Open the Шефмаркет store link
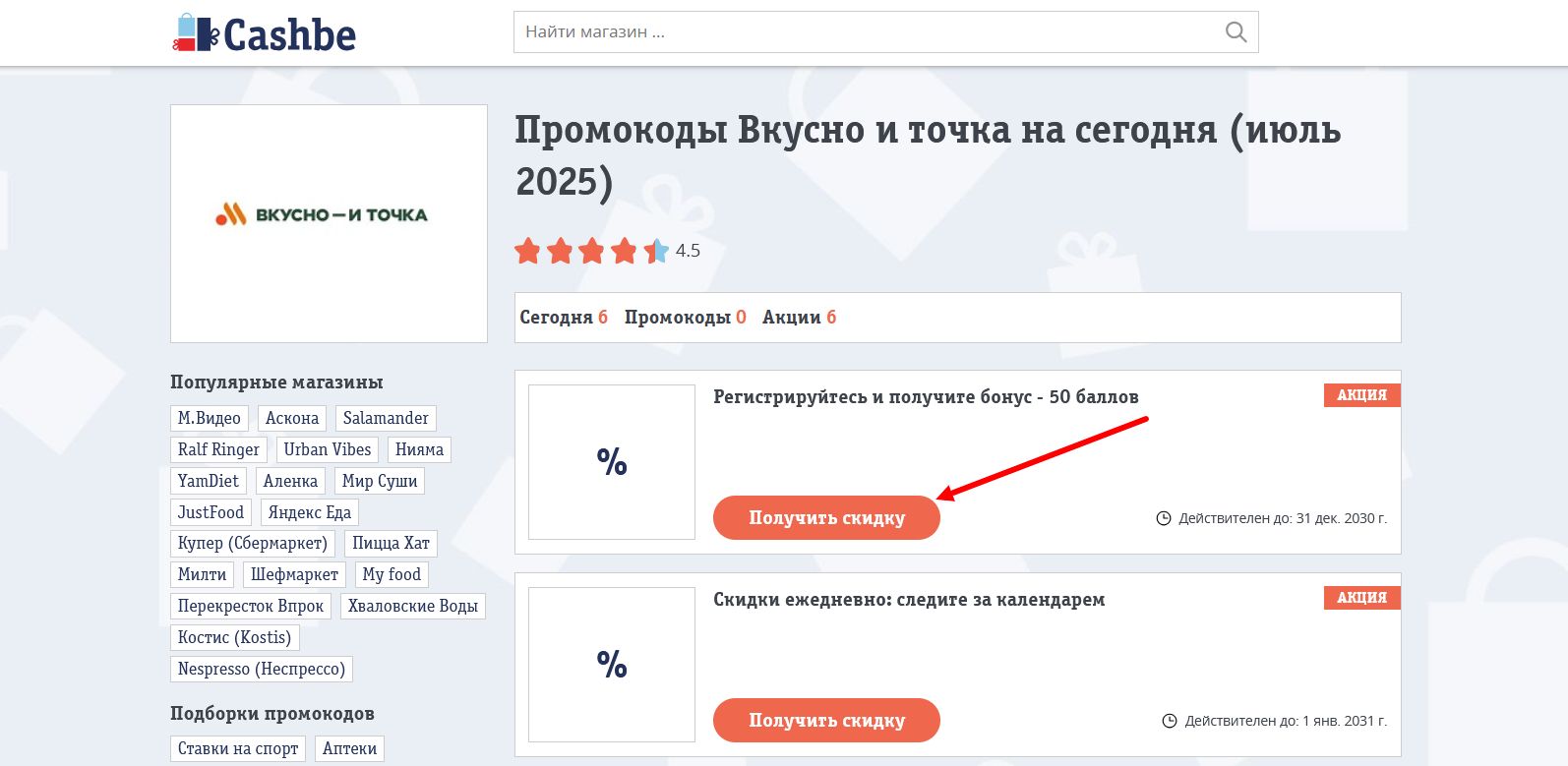Viewport: 1568px width, 766px height. coord(294,574)
